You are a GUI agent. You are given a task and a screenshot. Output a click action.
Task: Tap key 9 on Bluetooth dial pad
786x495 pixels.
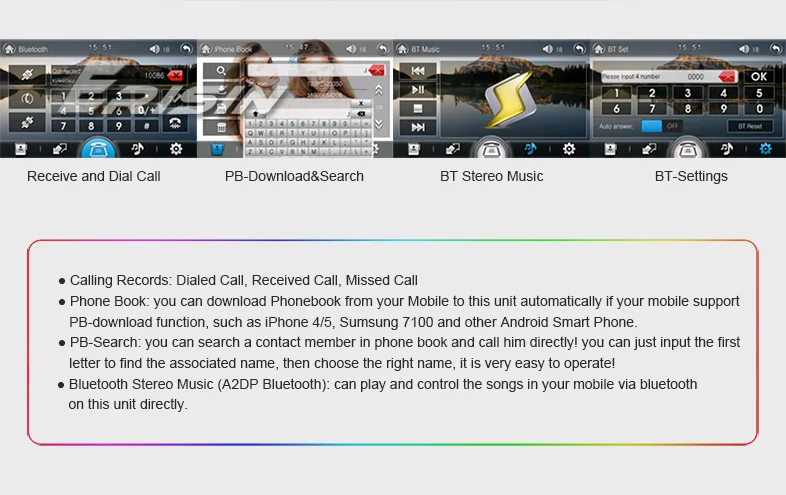119,125
